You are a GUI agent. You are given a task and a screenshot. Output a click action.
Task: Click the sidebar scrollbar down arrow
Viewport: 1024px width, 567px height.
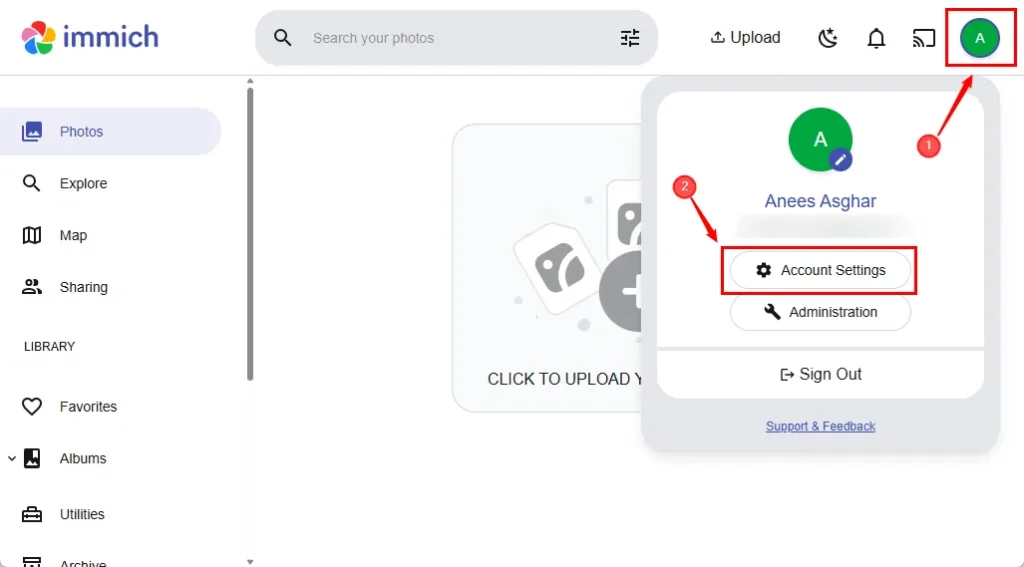(250, 561)
